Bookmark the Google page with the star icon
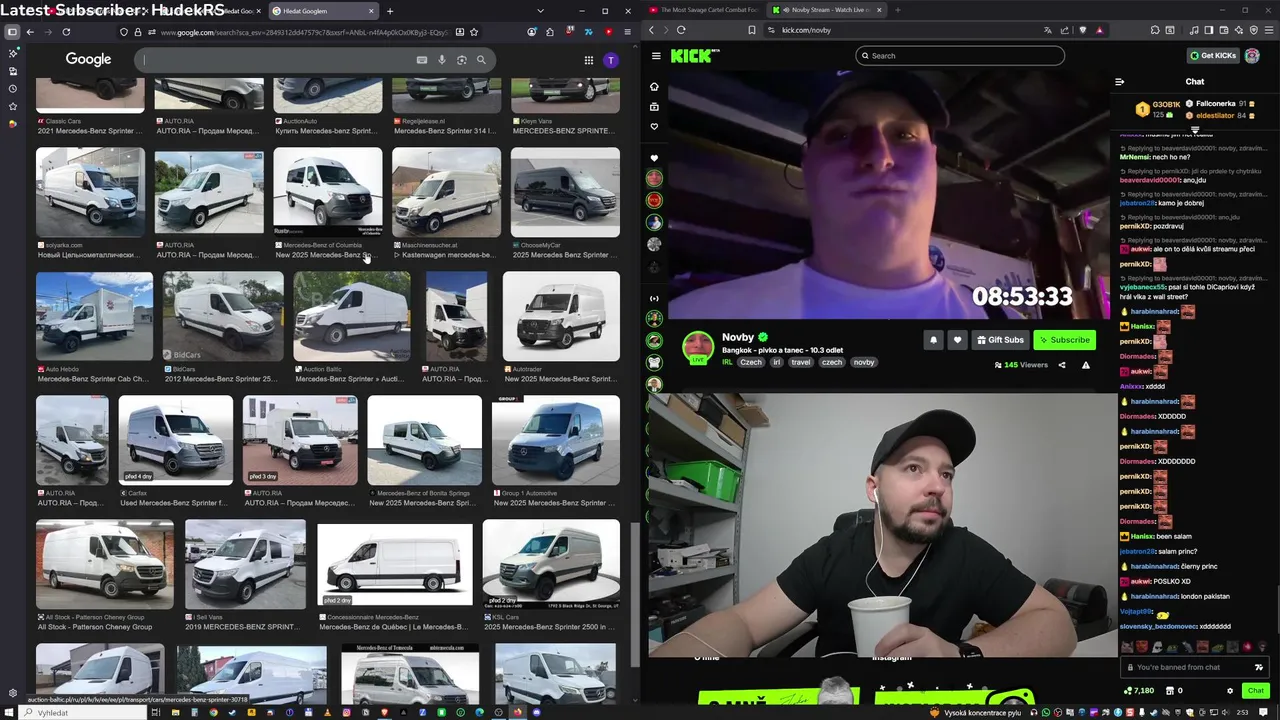This screenshot has width=1280, height=720. coord(474,32)
